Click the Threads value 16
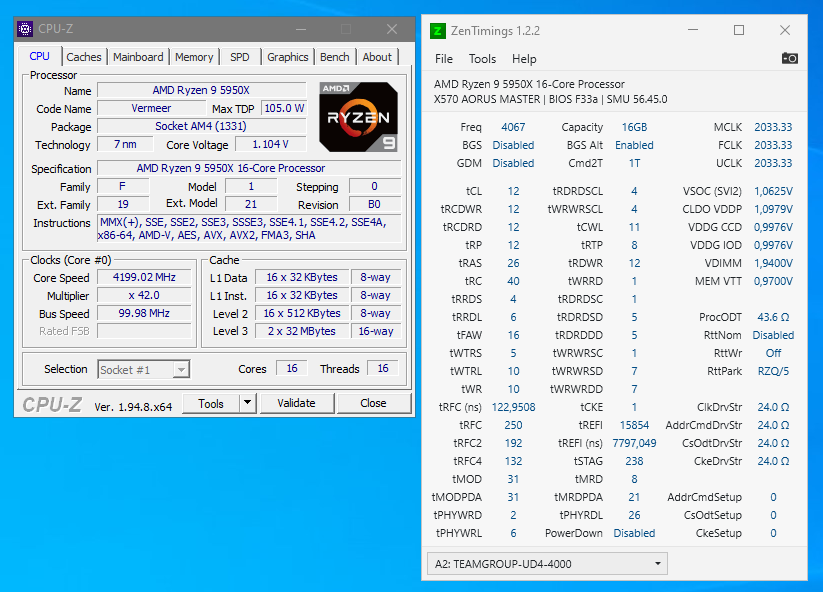The height and width of the screenshot is (592, 823). coord(383,368)
